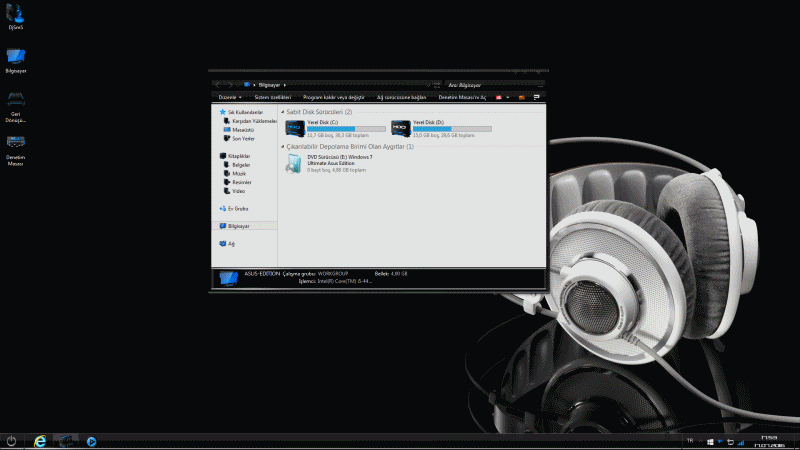Click the Sistem özellikleri toolbar button
Screen dimensions: 800x450
pos(275,97)
